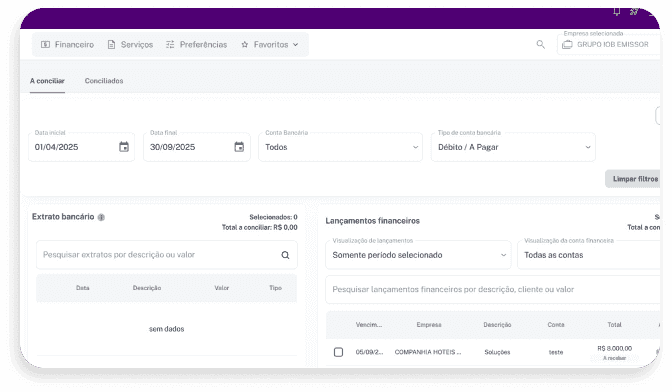Click the Conta column header
672x392 pixels.
(556, 325)
